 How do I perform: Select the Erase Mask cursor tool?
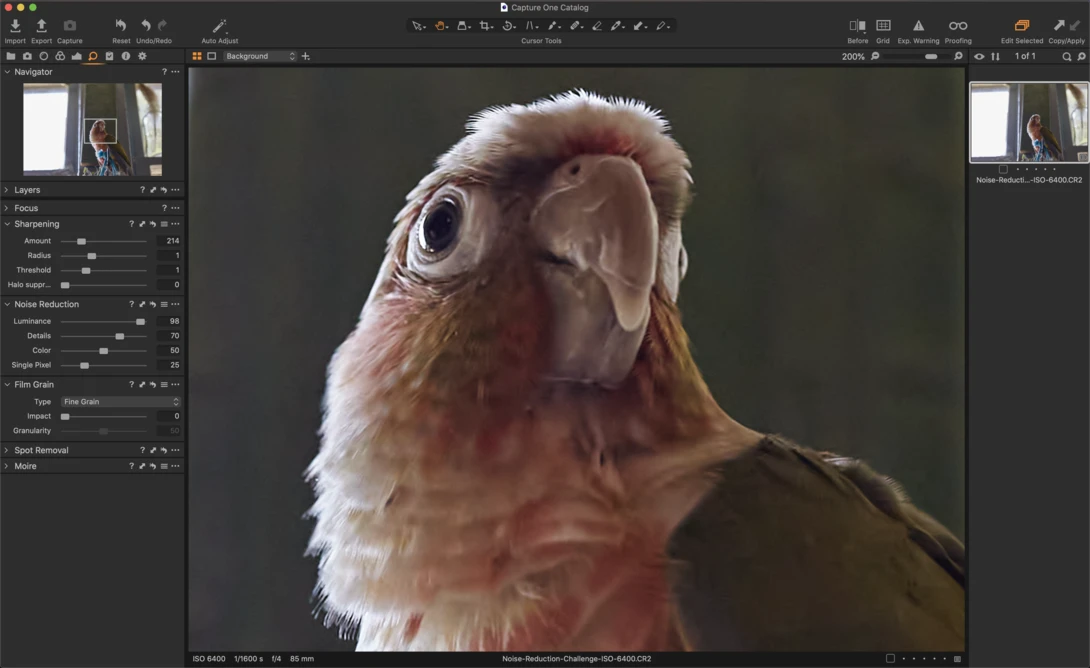pyautogui.click(x=596, y=26)
